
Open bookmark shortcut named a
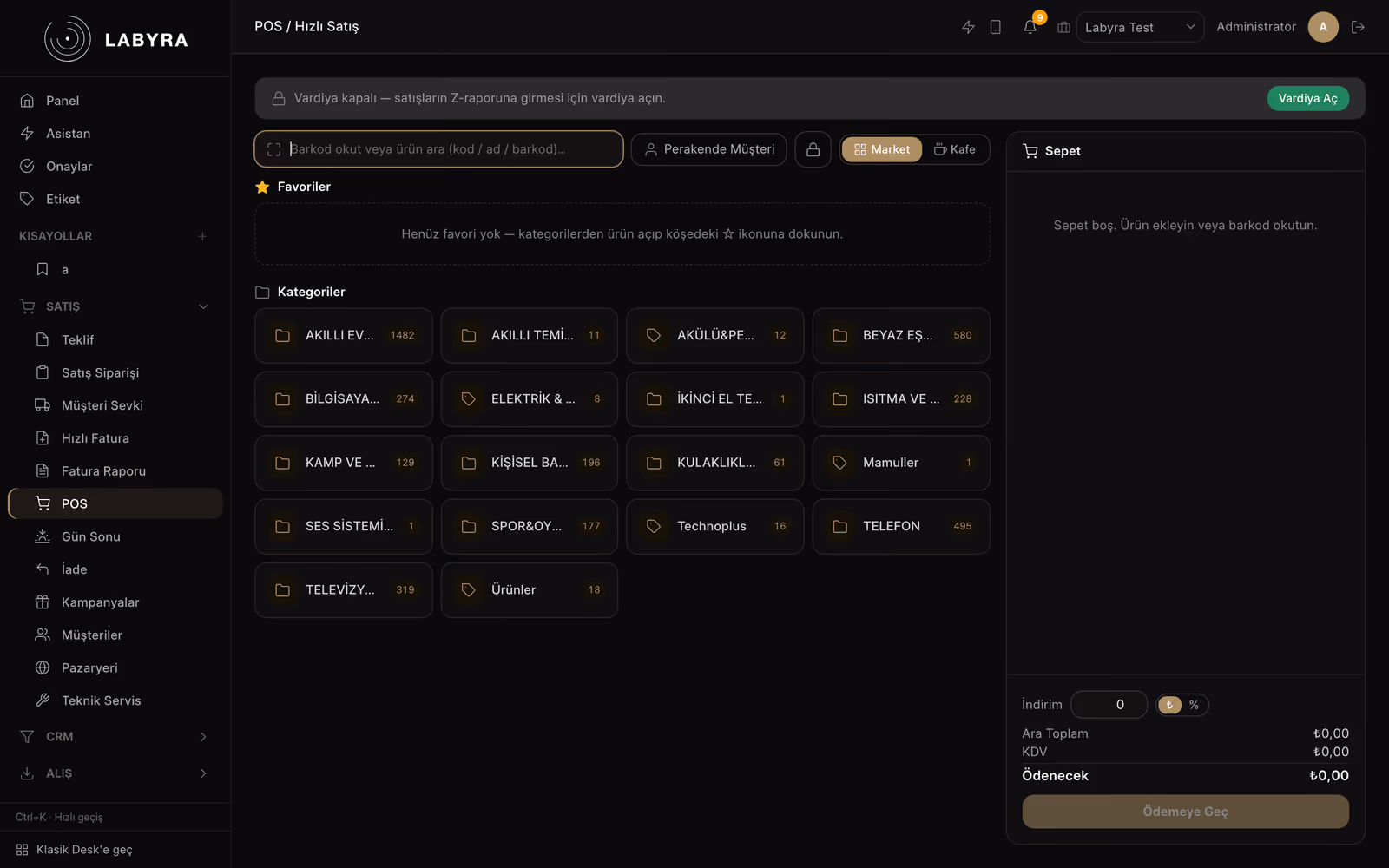click(115, 270)
